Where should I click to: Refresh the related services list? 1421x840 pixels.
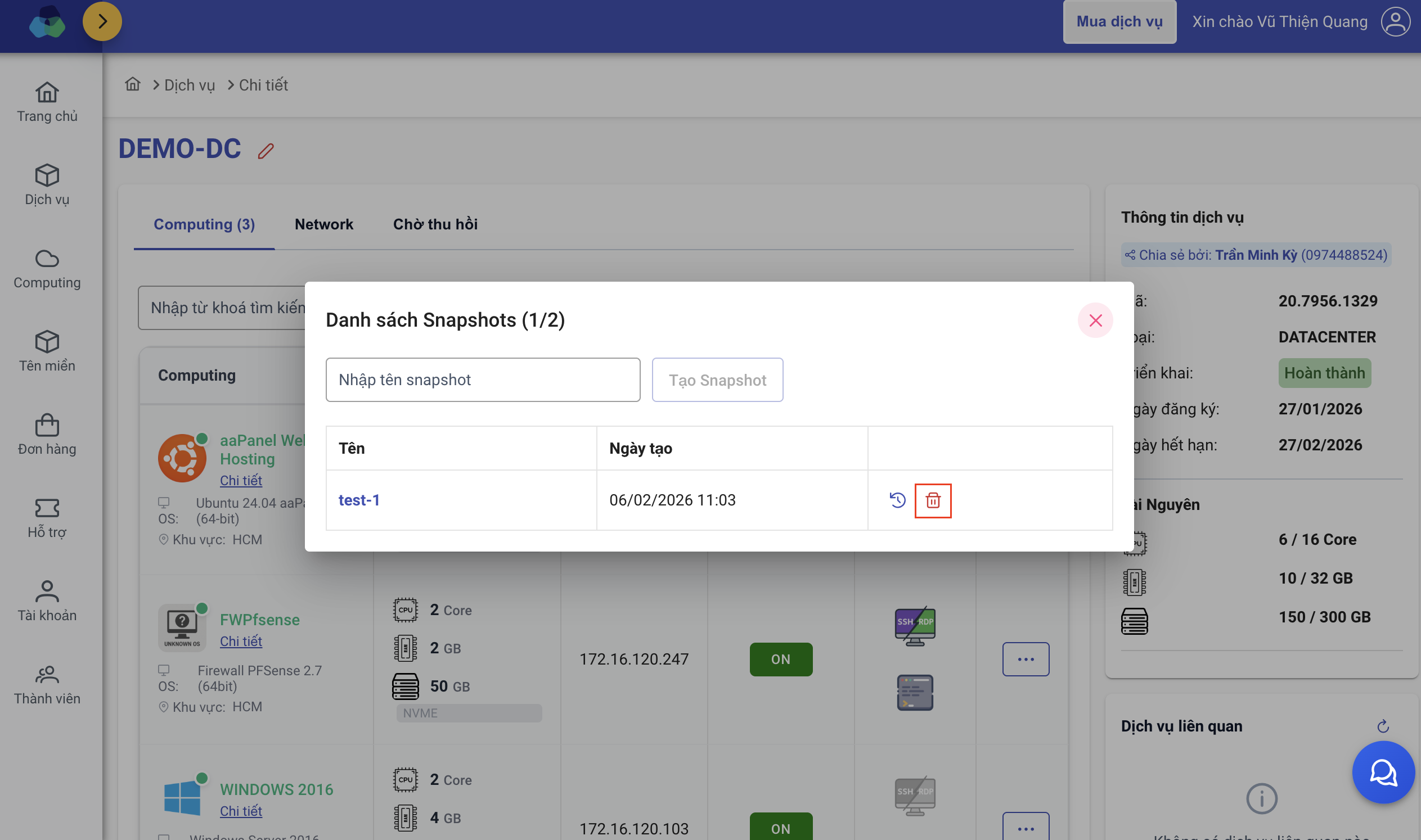[x=1383, y=726]
